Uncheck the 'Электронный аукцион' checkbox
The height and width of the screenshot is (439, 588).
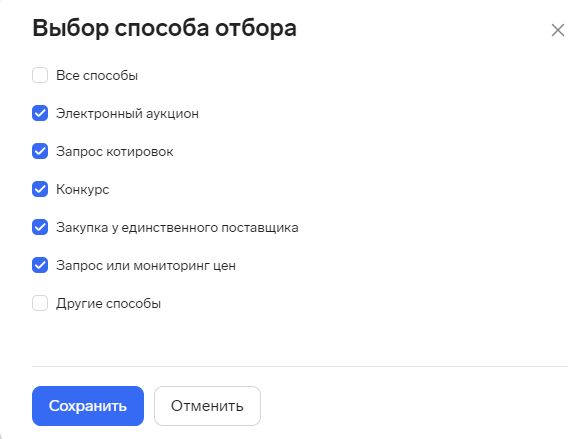coord(40,113)
